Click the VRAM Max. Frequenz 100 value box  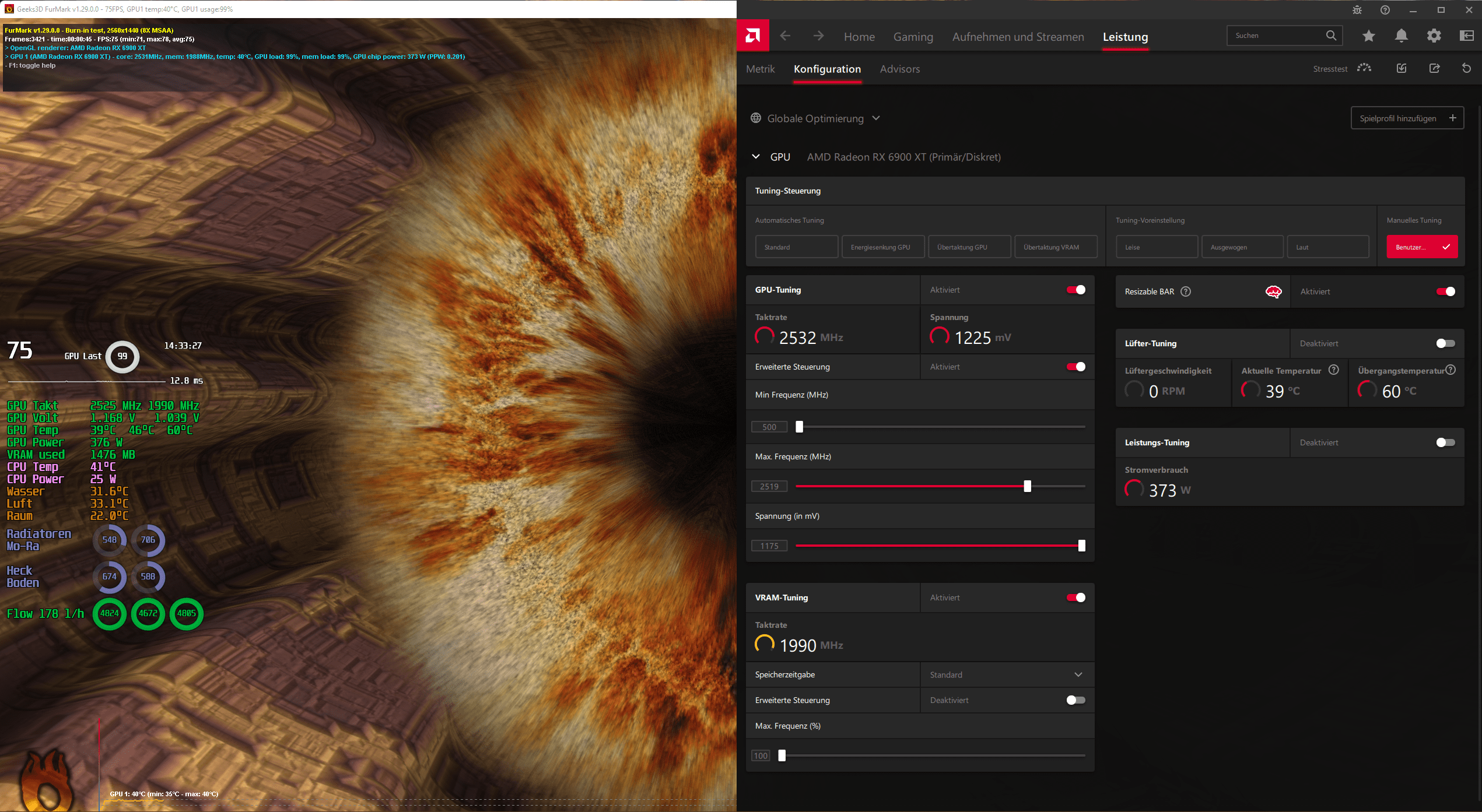761,756
